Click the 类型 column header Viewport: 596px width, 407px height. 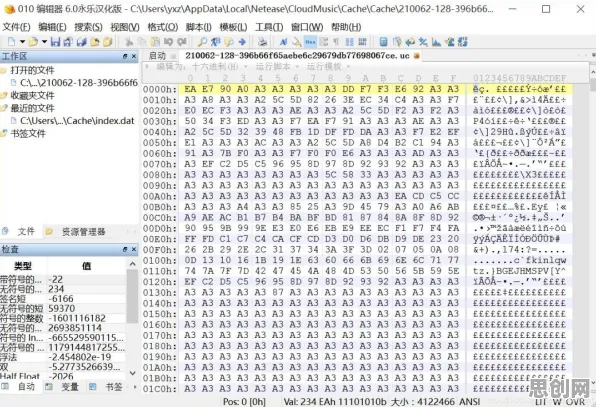coord(23,266)
